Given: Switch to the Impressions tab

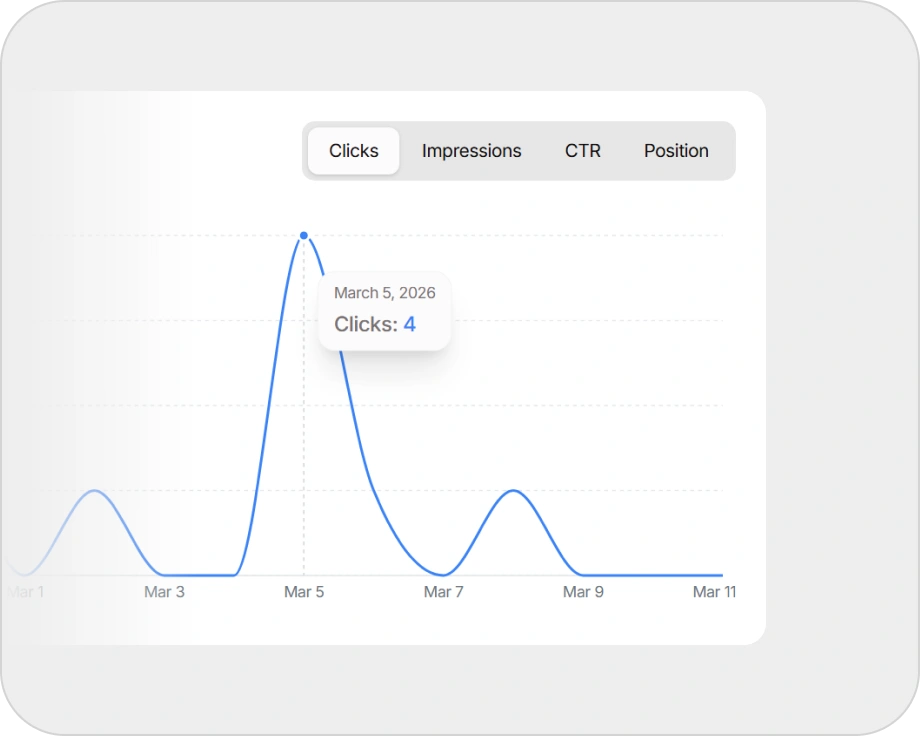Looking at the screenshot, I should 471,151.
